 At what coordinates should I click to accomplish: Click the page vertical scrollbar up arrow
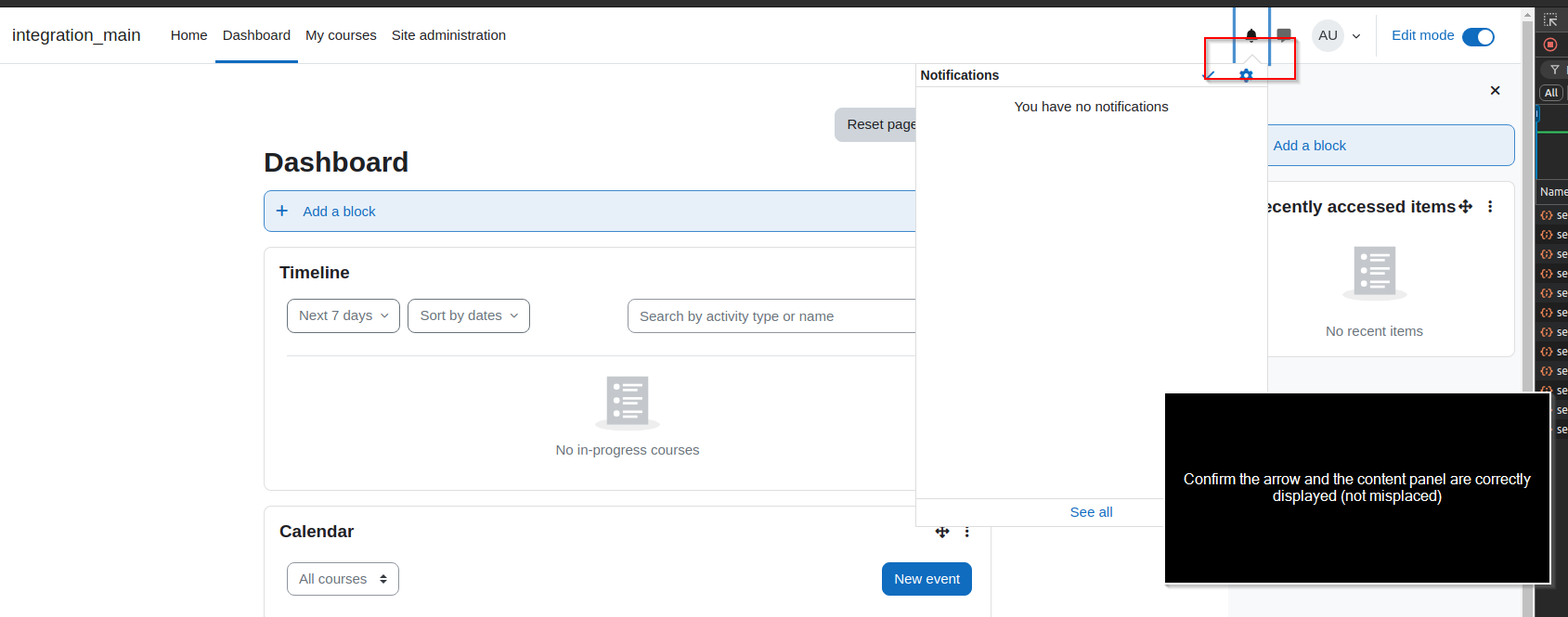1528,15
